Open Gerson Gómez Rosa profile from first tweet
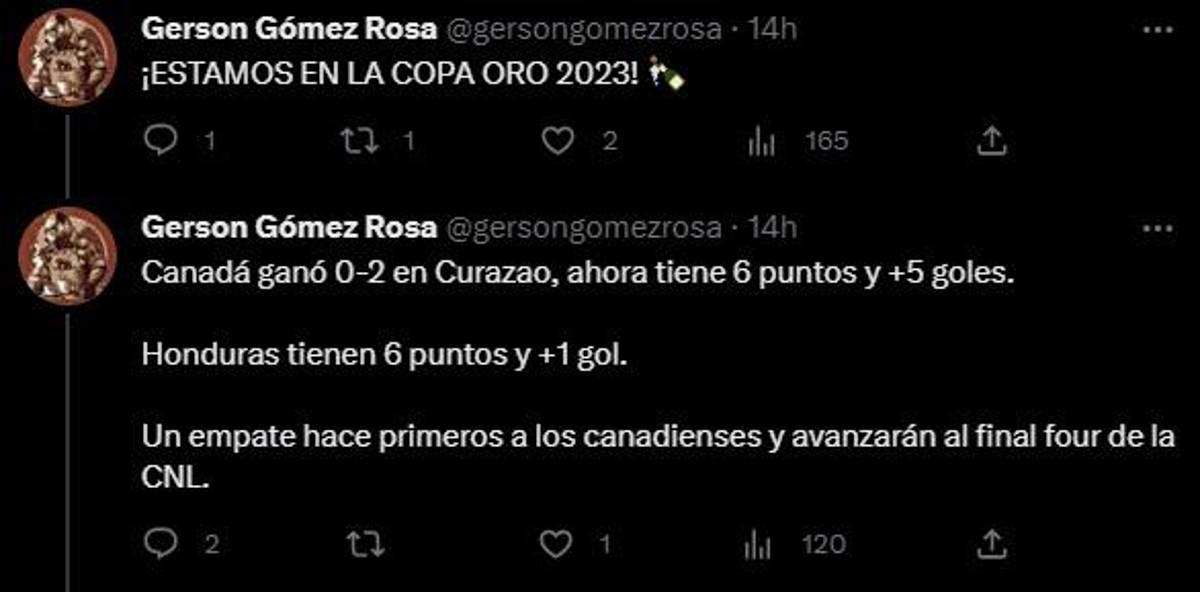This screenshot has width=1200, height=592. coord(289,31)
